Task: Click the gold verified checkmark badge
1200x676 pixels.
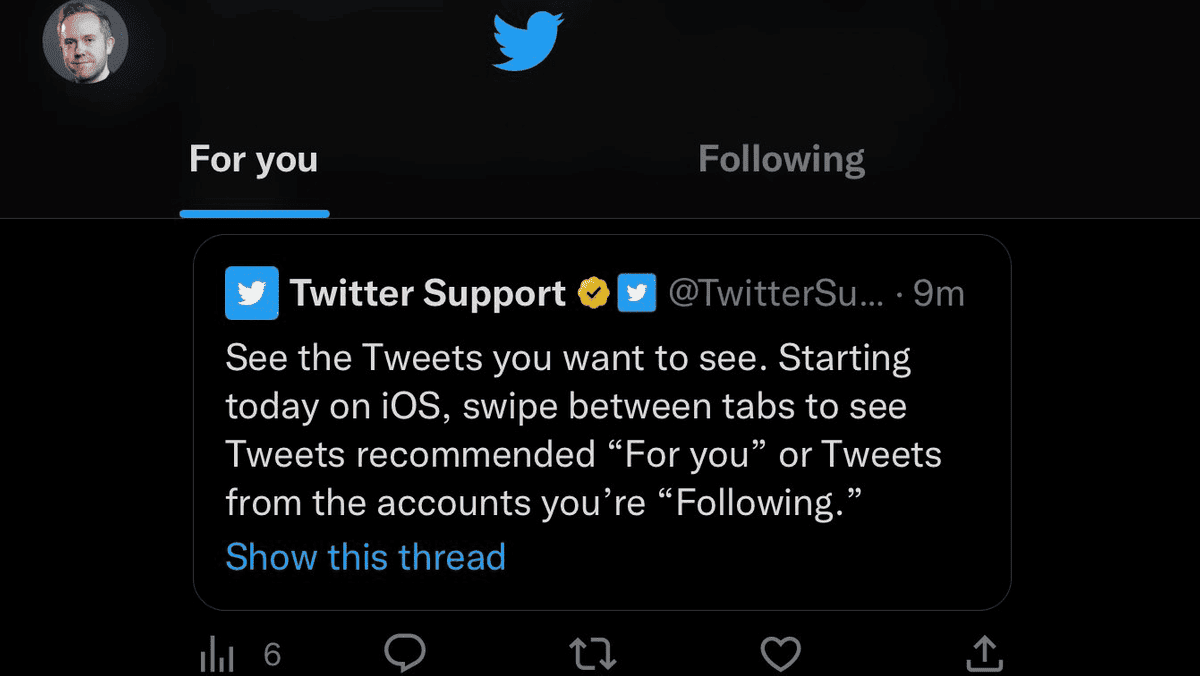Action: (x=594, y=293)
